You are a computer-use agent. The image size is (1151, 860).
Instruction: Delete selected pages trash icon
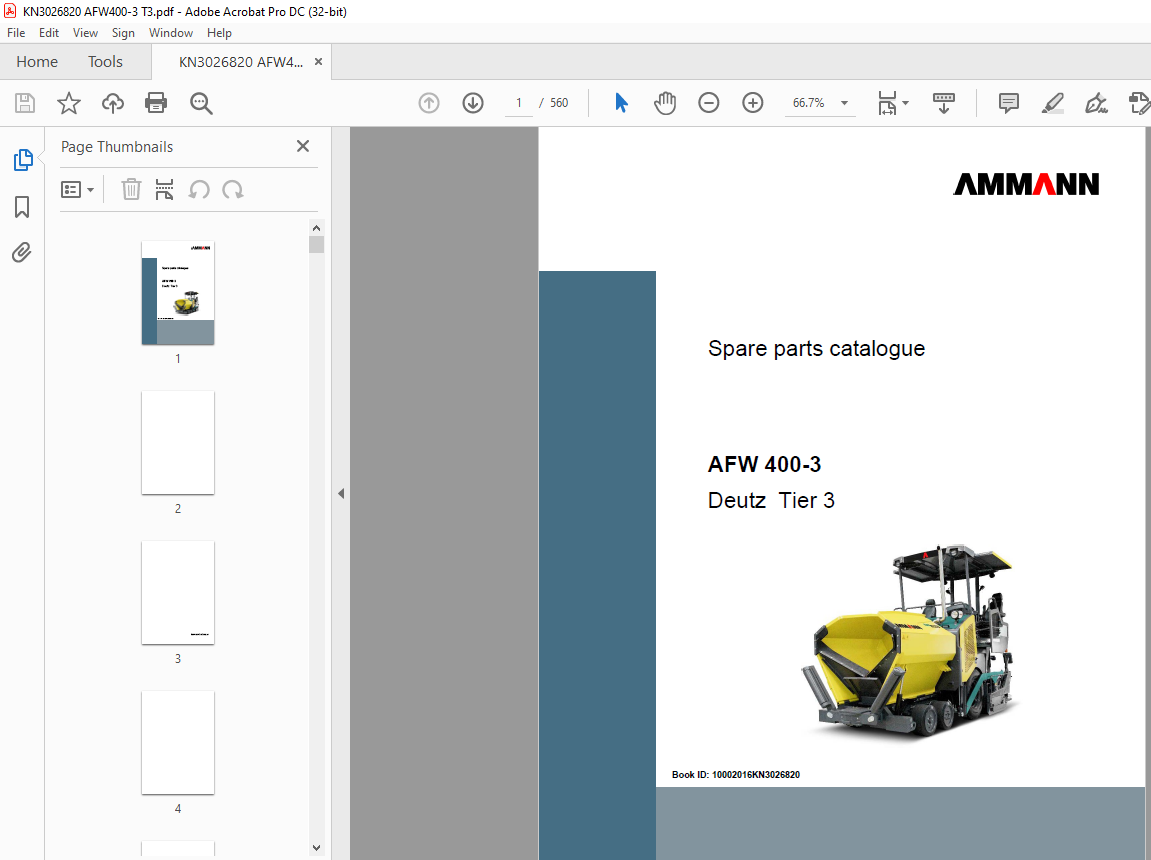(x=131, y=189)
